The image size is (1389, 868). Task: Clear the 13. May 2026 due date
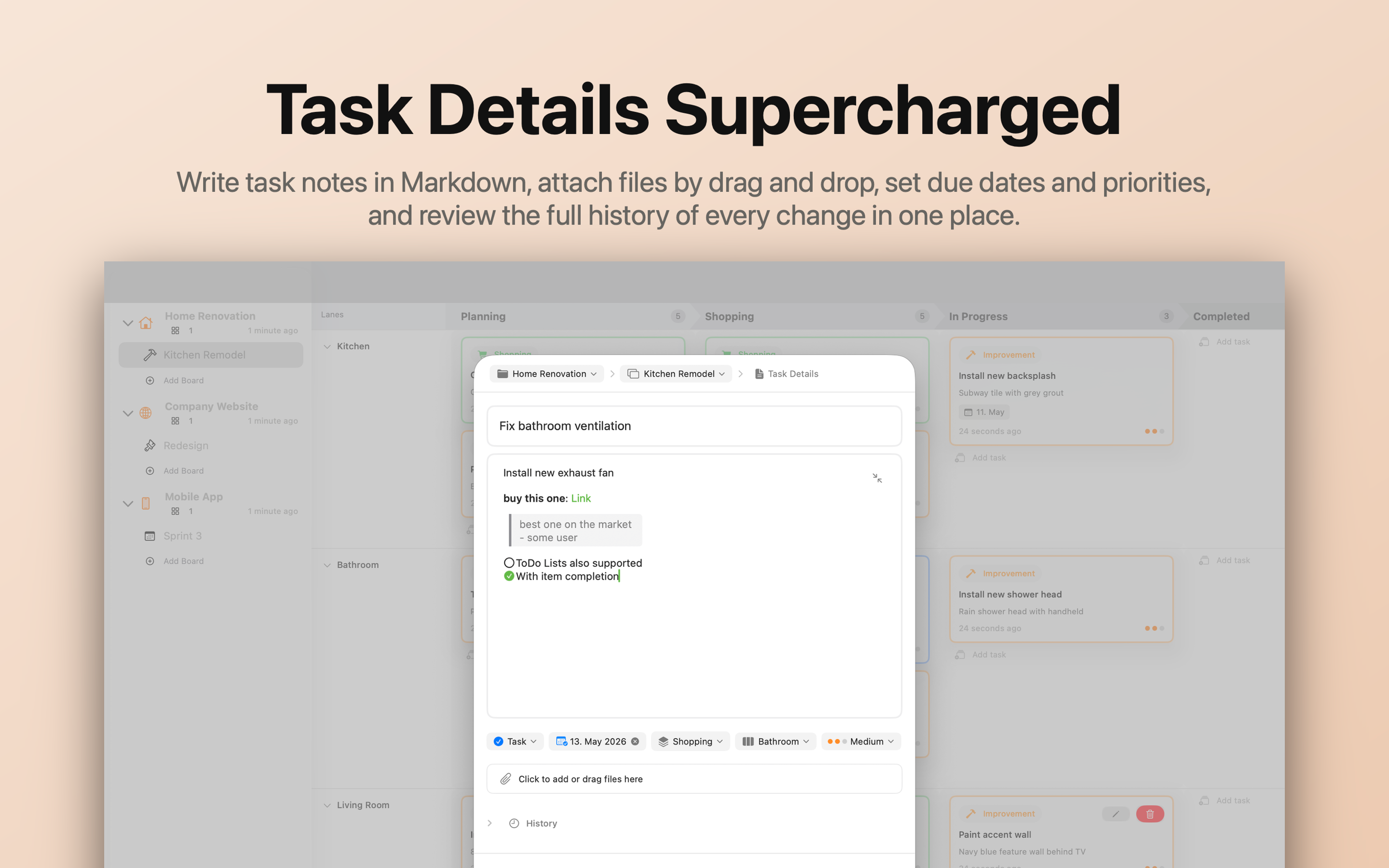635,741
